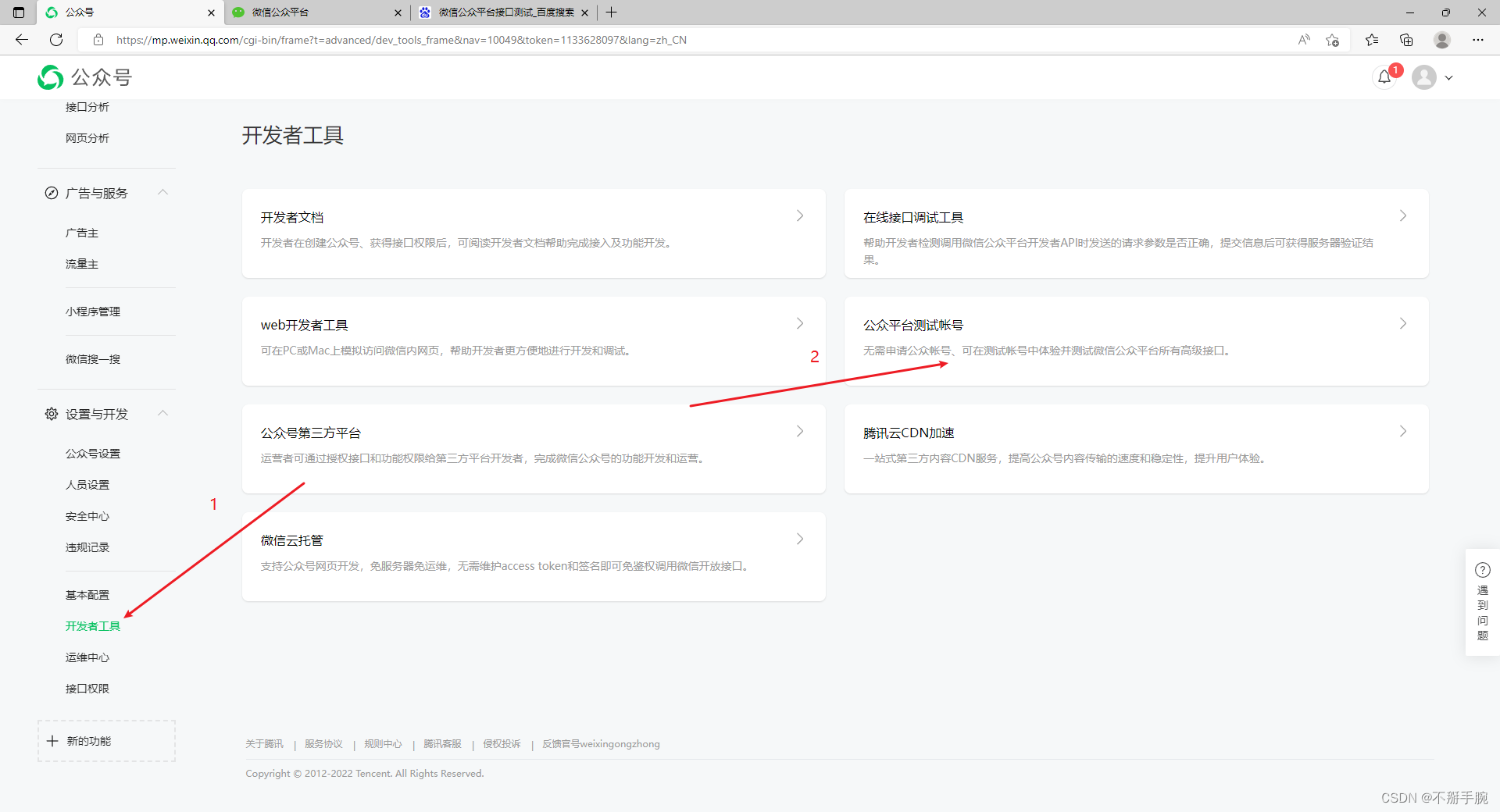The width and height of the screenshot is (1500, 812).
Task: Open the web开发者工具 card
Action: 534,341
